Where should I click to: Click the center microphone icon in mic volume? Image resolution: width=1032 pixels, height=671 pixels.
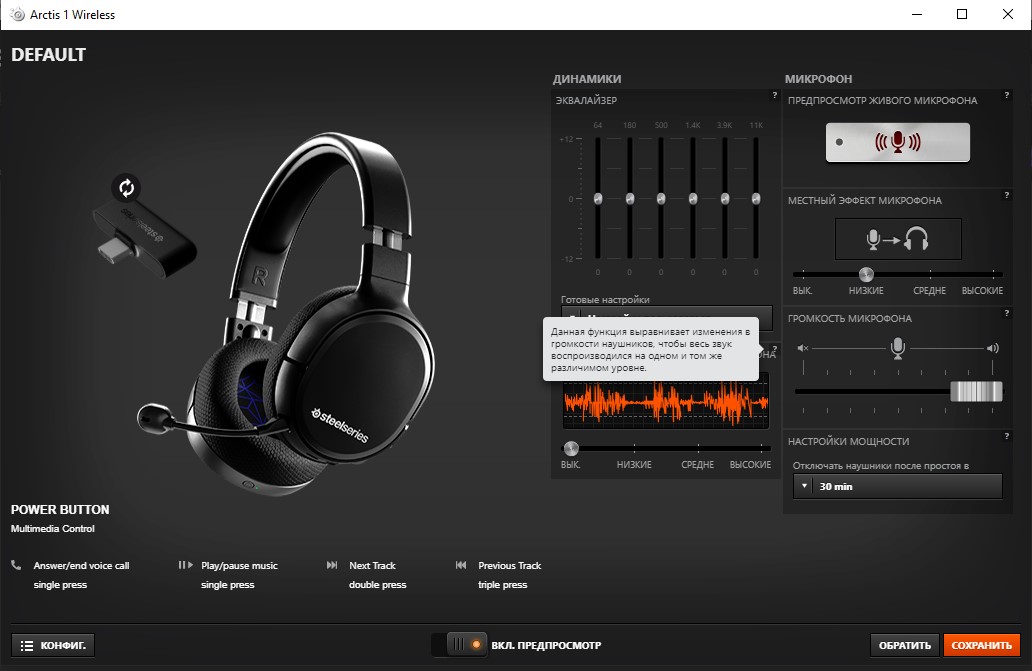coord(898,348)
